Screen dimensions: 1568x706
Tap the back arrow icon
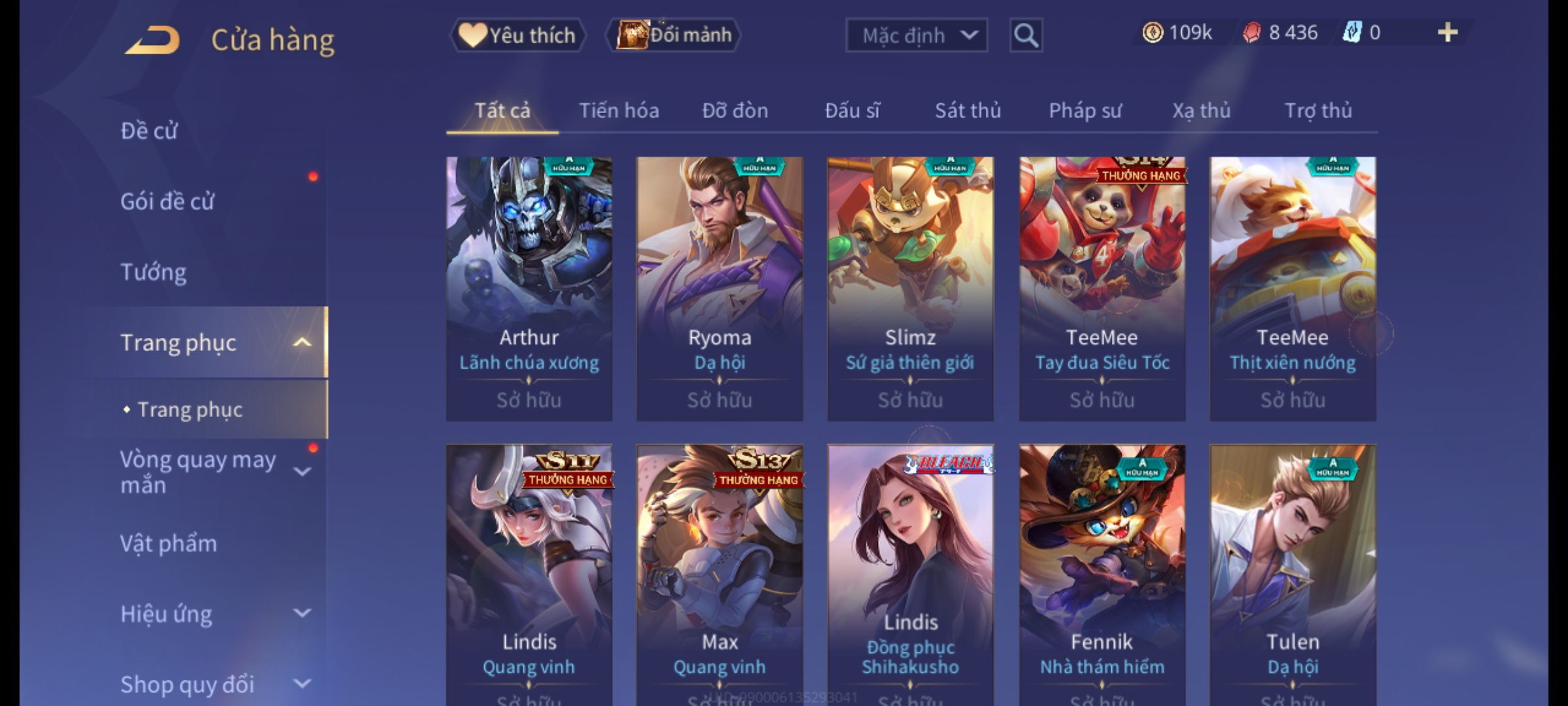152,40
